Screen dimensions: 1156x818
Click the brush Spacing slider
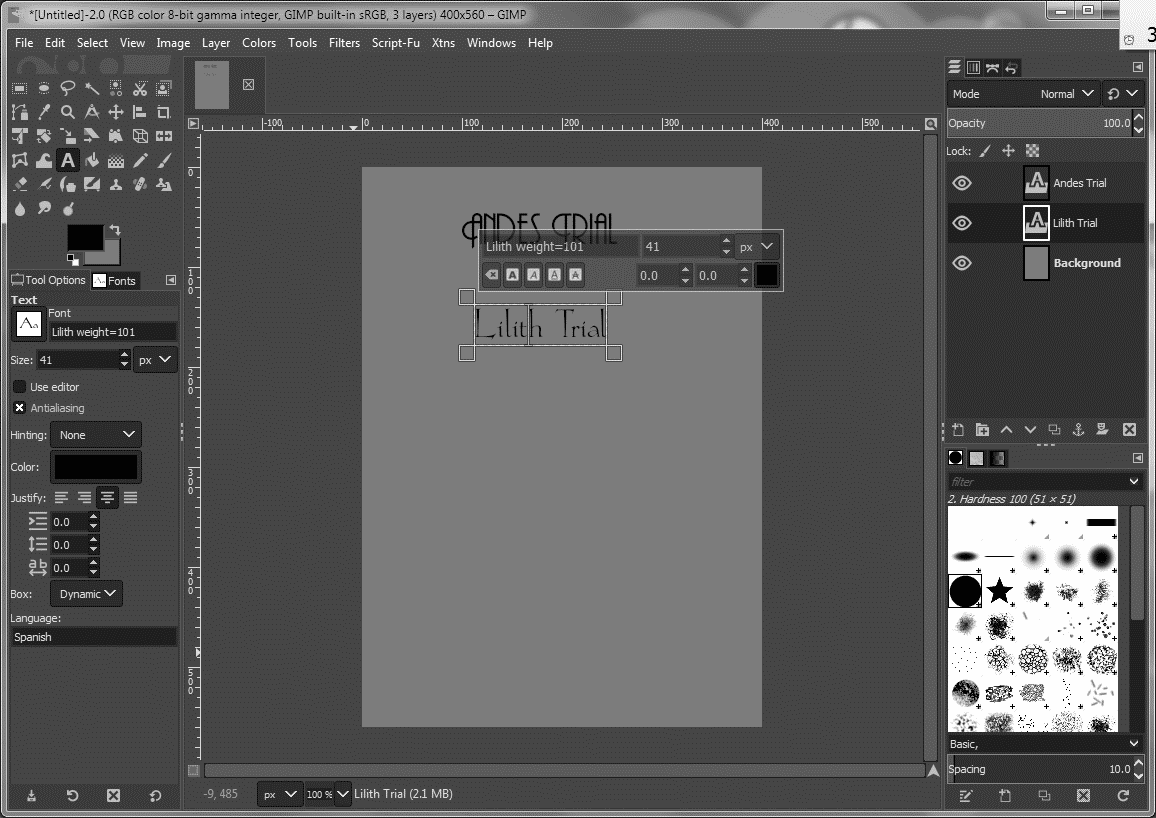coord(1039,769)
